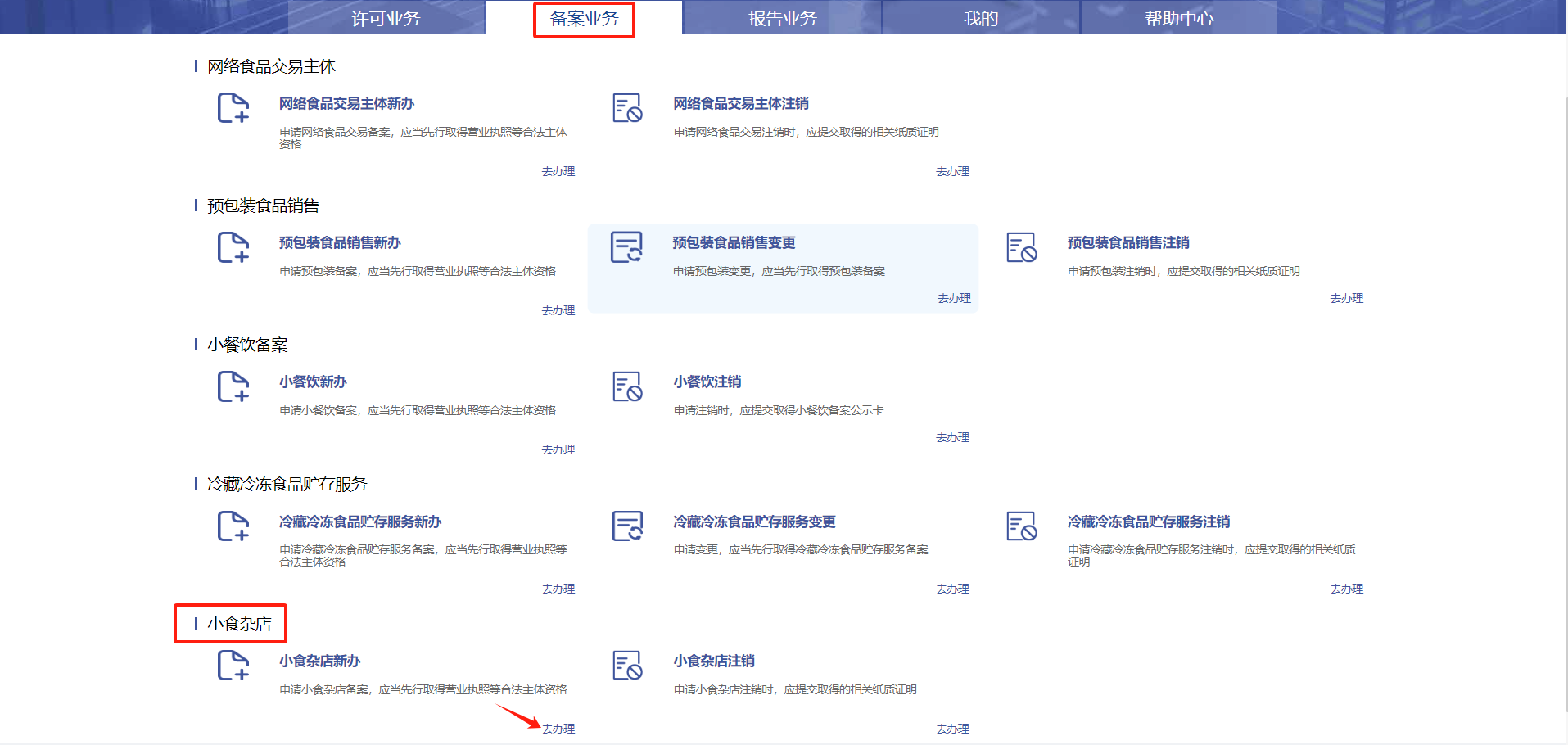1568x745 pixels.
Task: Click the 小食杂店注销 cancel icon
Action: pos(627,666)
